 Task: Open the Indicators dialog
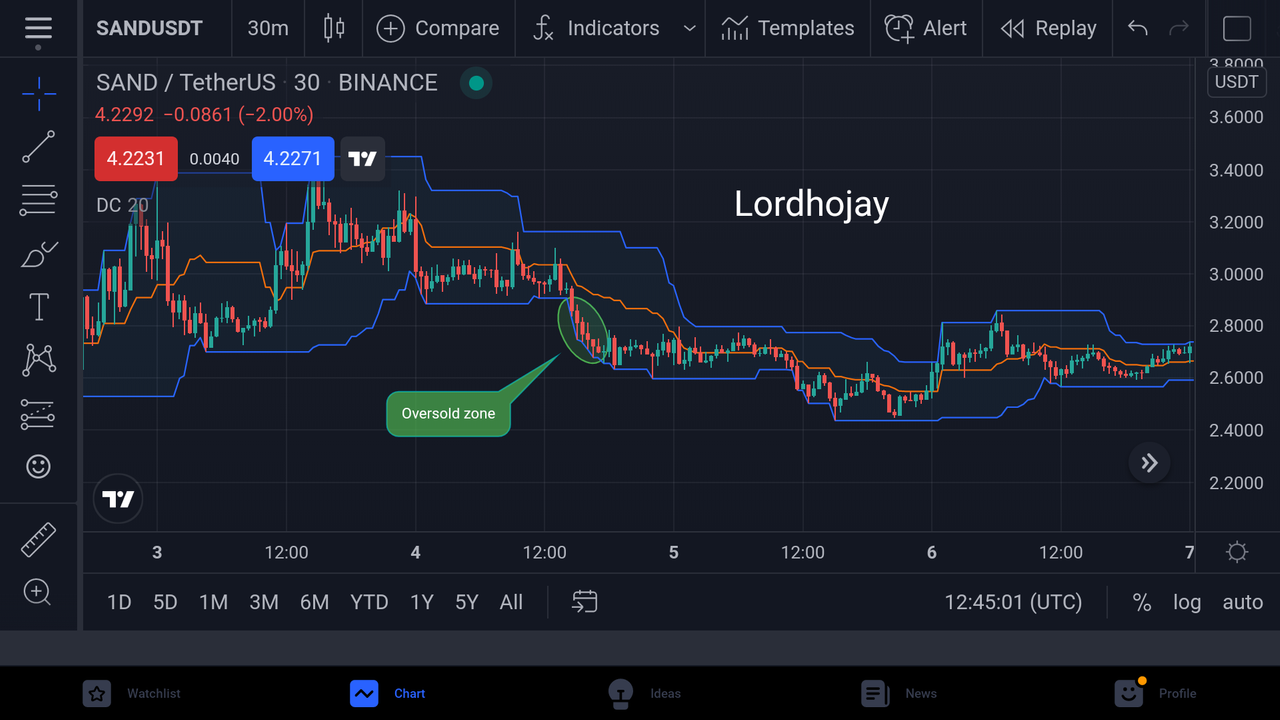(596, 28)
